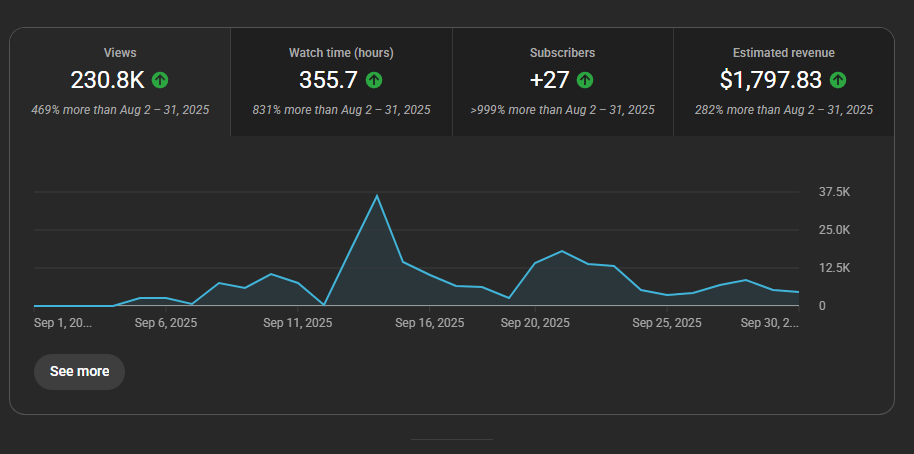Click the 12.5K y-axis value
The image size is (914, 454).
pos(834,268)
